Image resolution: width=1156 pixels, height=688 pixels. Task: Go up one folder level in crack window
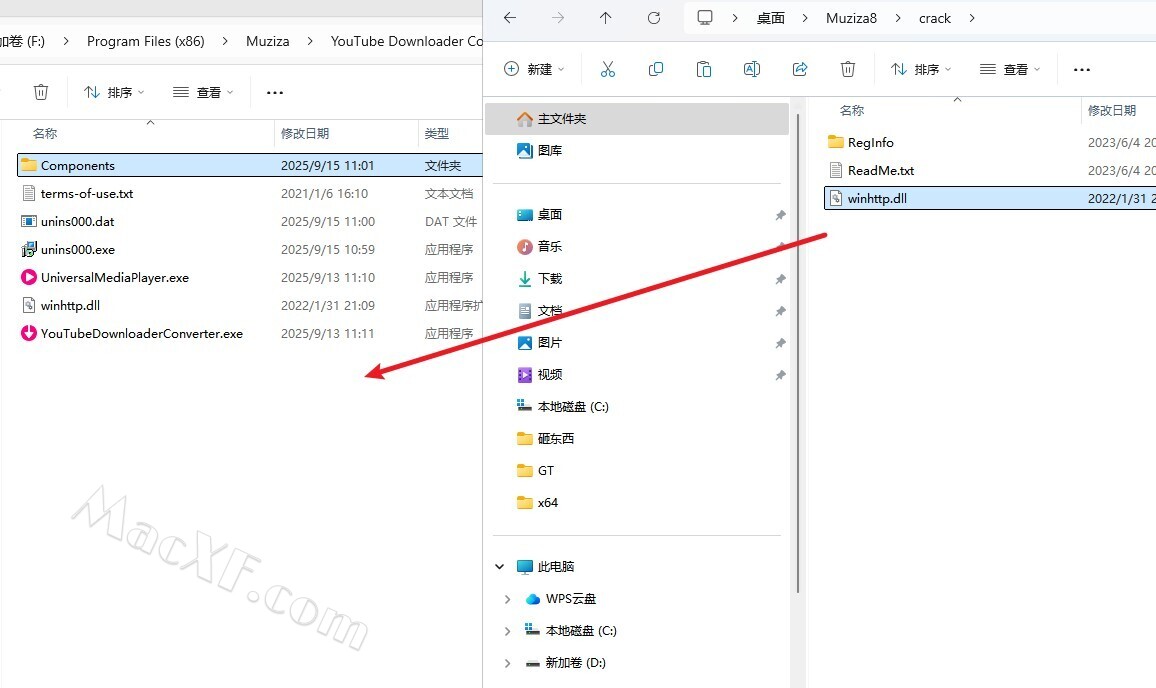pos(605,18)
